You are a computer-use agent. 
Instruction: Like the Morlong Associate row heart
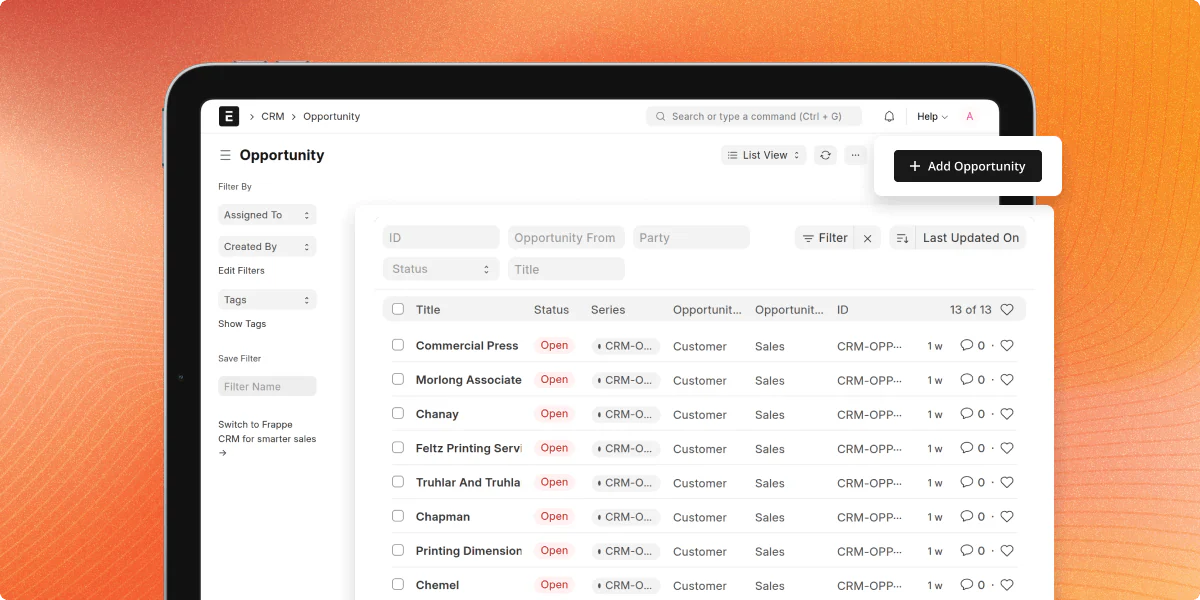tap(1007, 380)
